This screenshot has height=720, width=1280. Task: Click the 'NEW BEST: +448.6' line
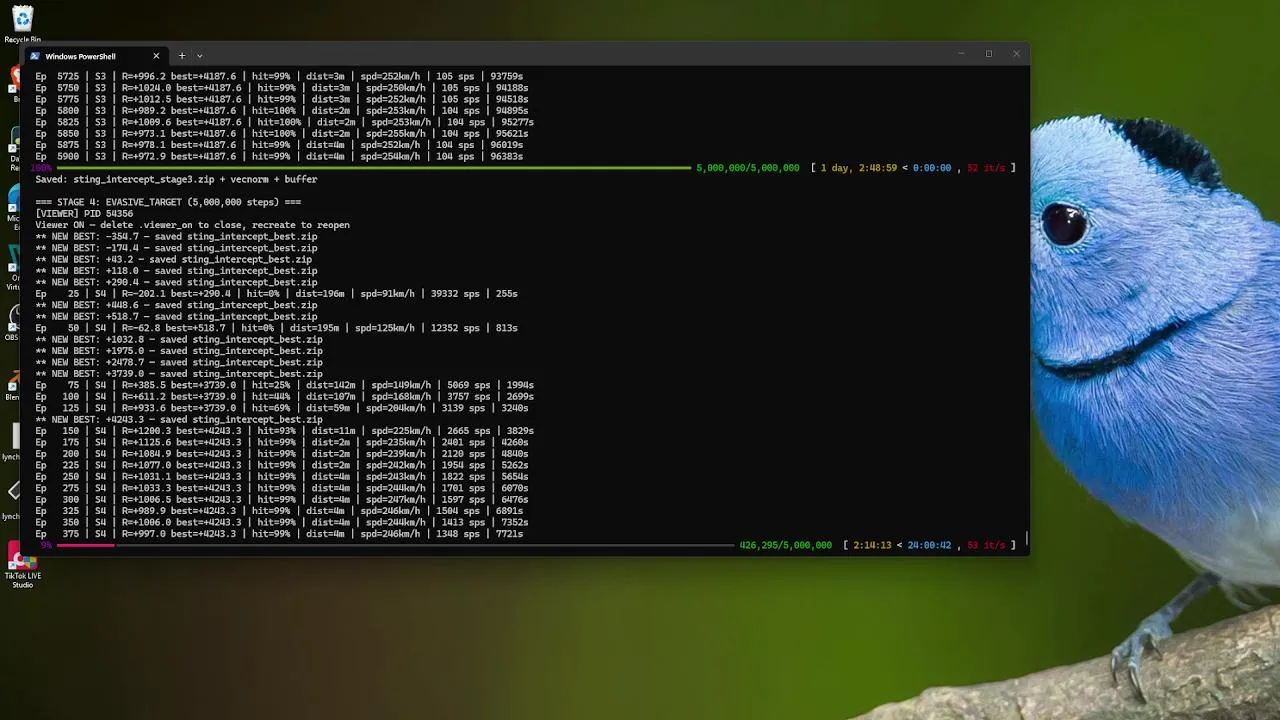pos(176,305)
